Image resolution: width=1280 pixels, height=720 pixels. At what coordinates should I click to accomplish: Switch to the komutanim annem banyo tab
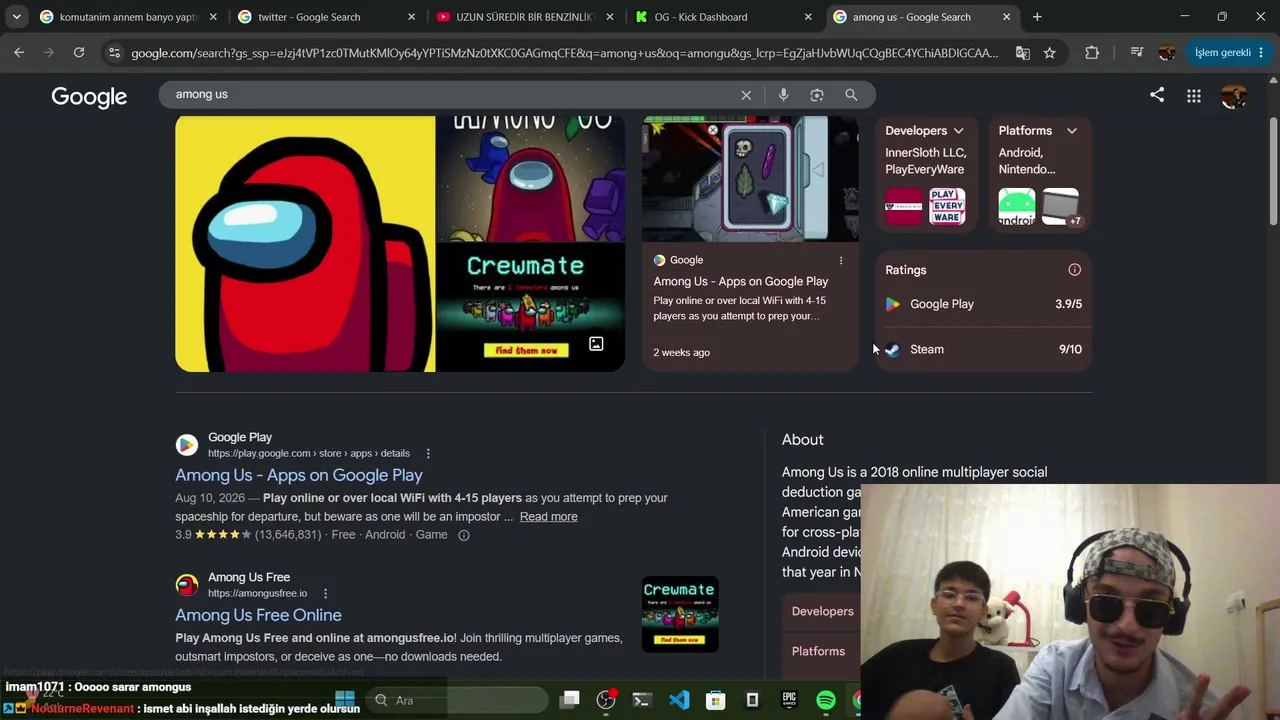pos(128,17)
